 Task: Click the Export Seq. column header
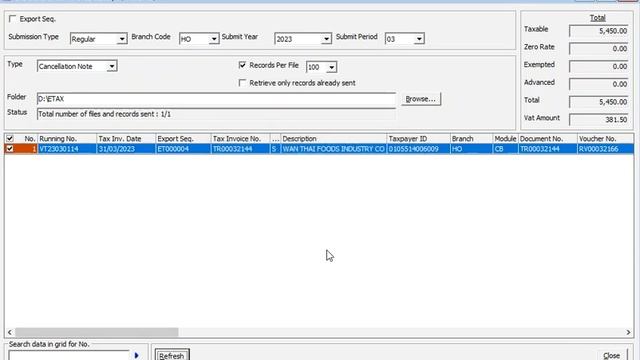[x=183, y=139]
